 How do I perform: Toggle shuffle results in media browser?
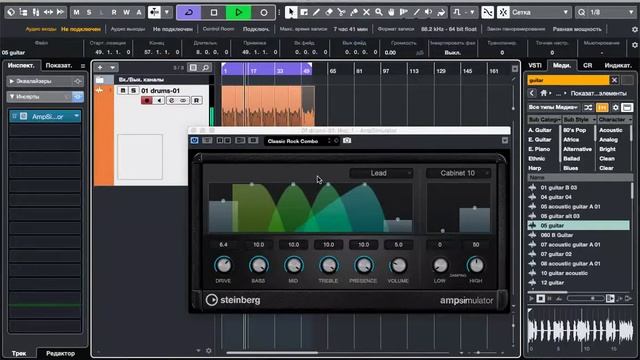(x=588, y=107)
